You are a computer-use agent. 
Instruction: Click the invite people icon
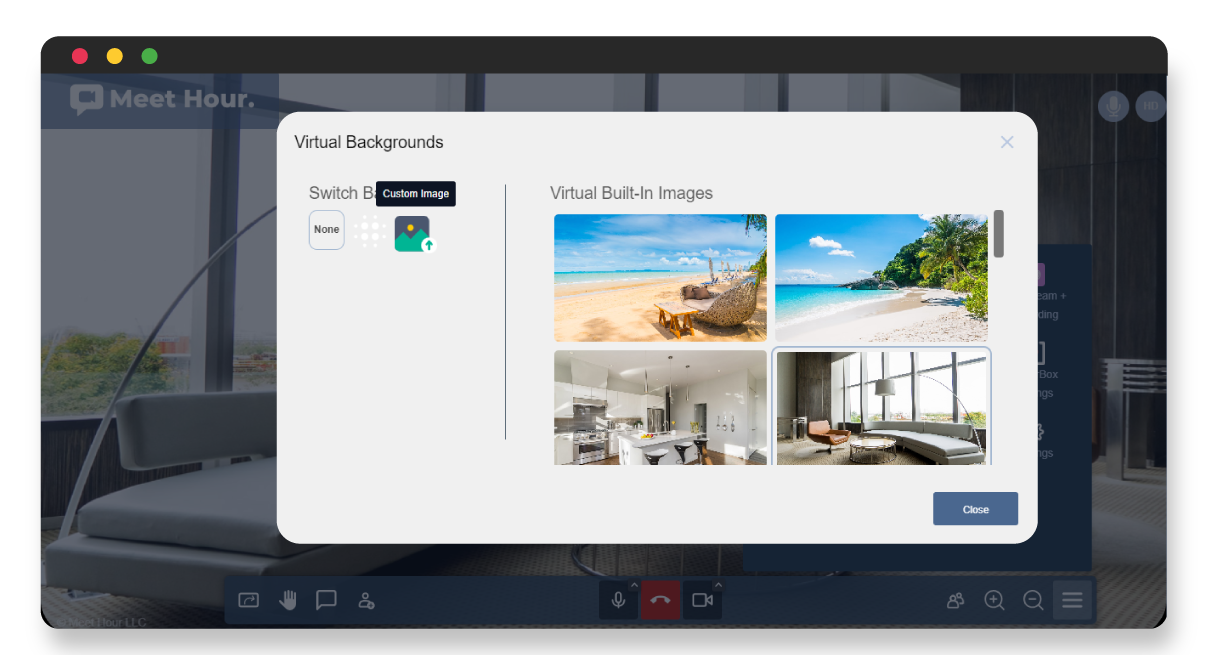(x=366, y=600)
